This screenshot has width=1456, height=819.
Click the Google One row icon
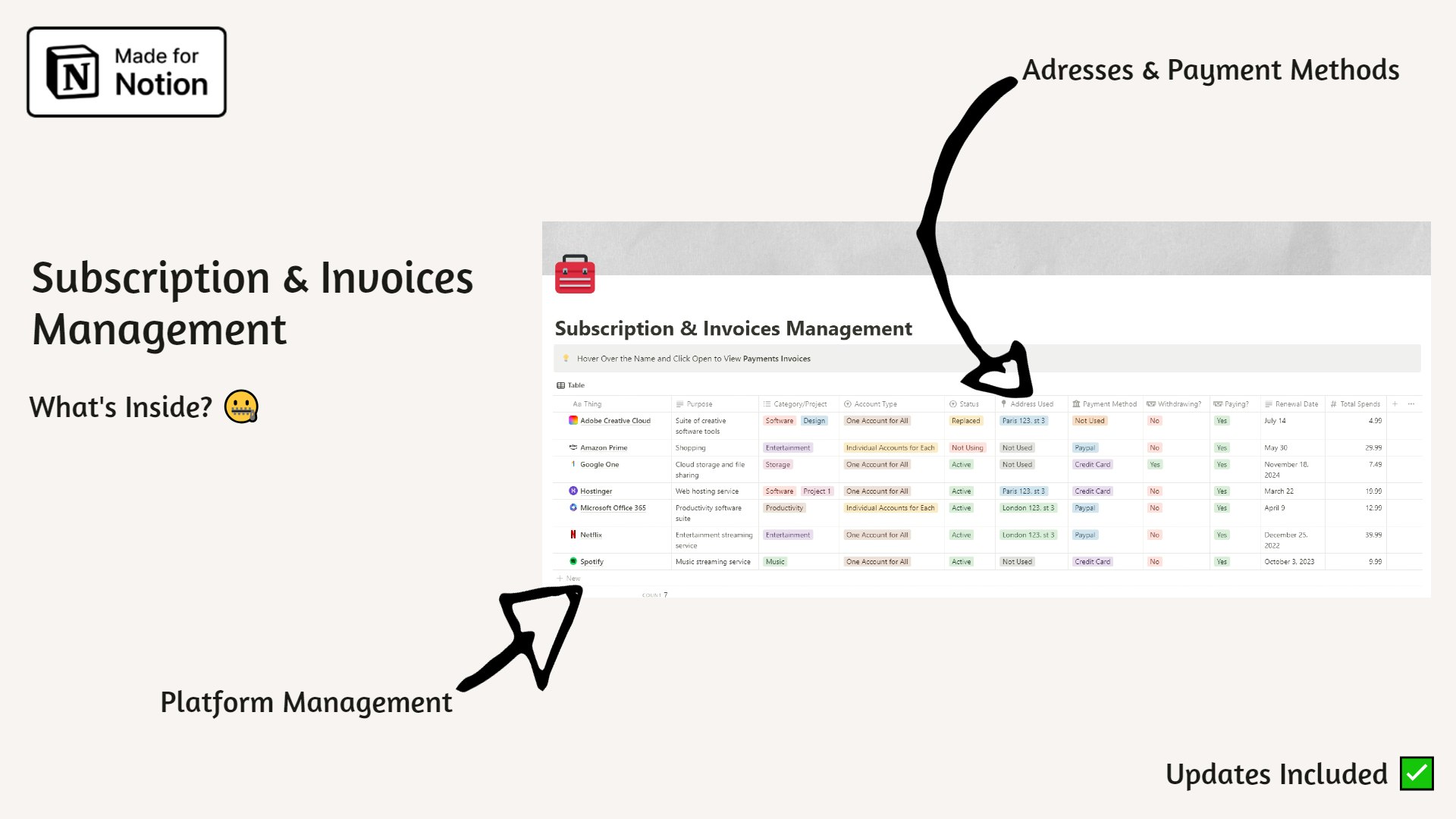pyautogui.click(x=573, y=464)
